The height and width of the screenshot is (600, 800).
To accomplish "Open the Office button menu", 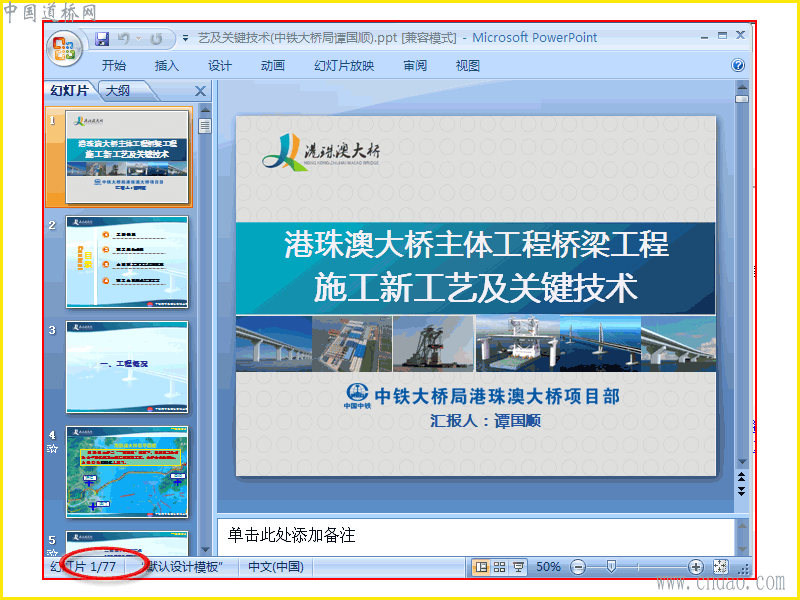I will (64, 49).
